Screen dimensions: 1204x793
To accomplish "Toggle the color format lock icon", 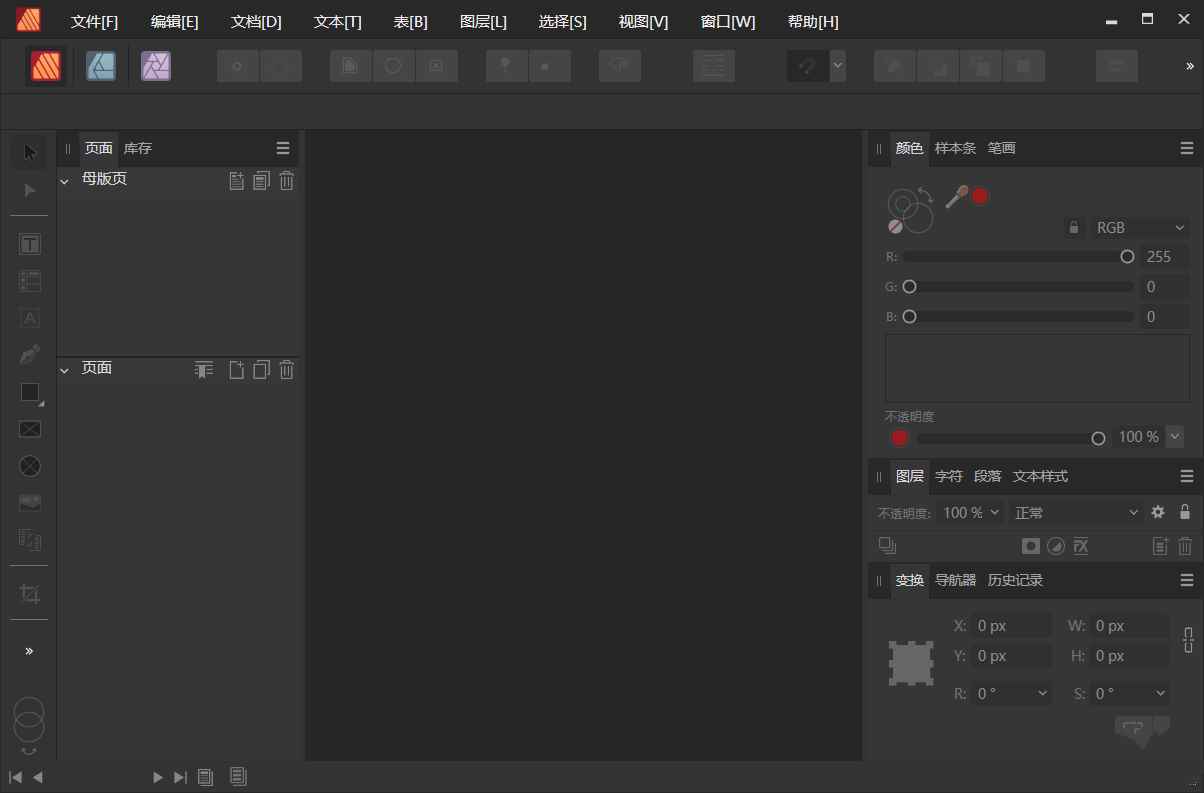I will tap(1073, 227).
